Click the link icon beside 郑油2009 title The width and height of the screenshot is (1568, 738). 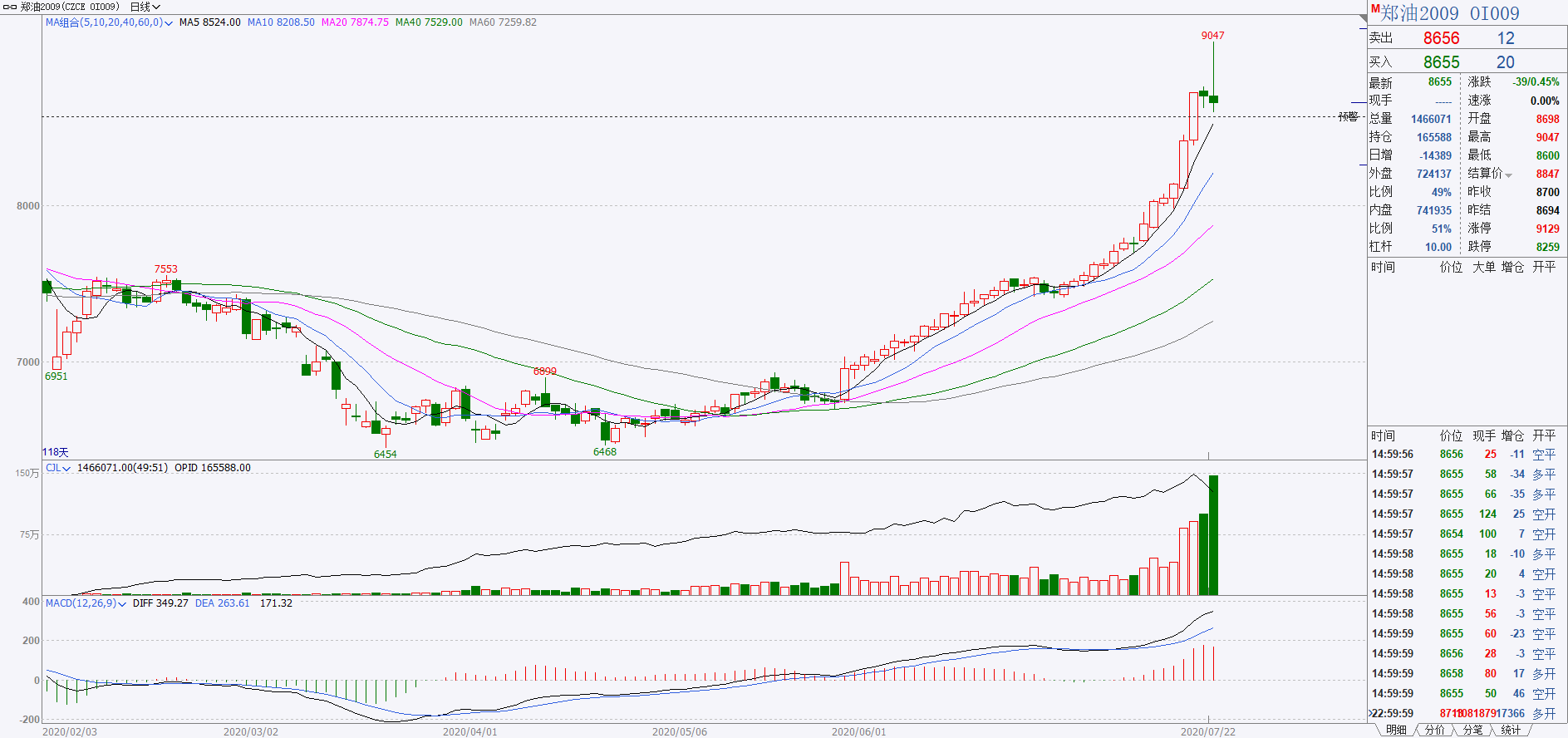click(x=10, y=7)
